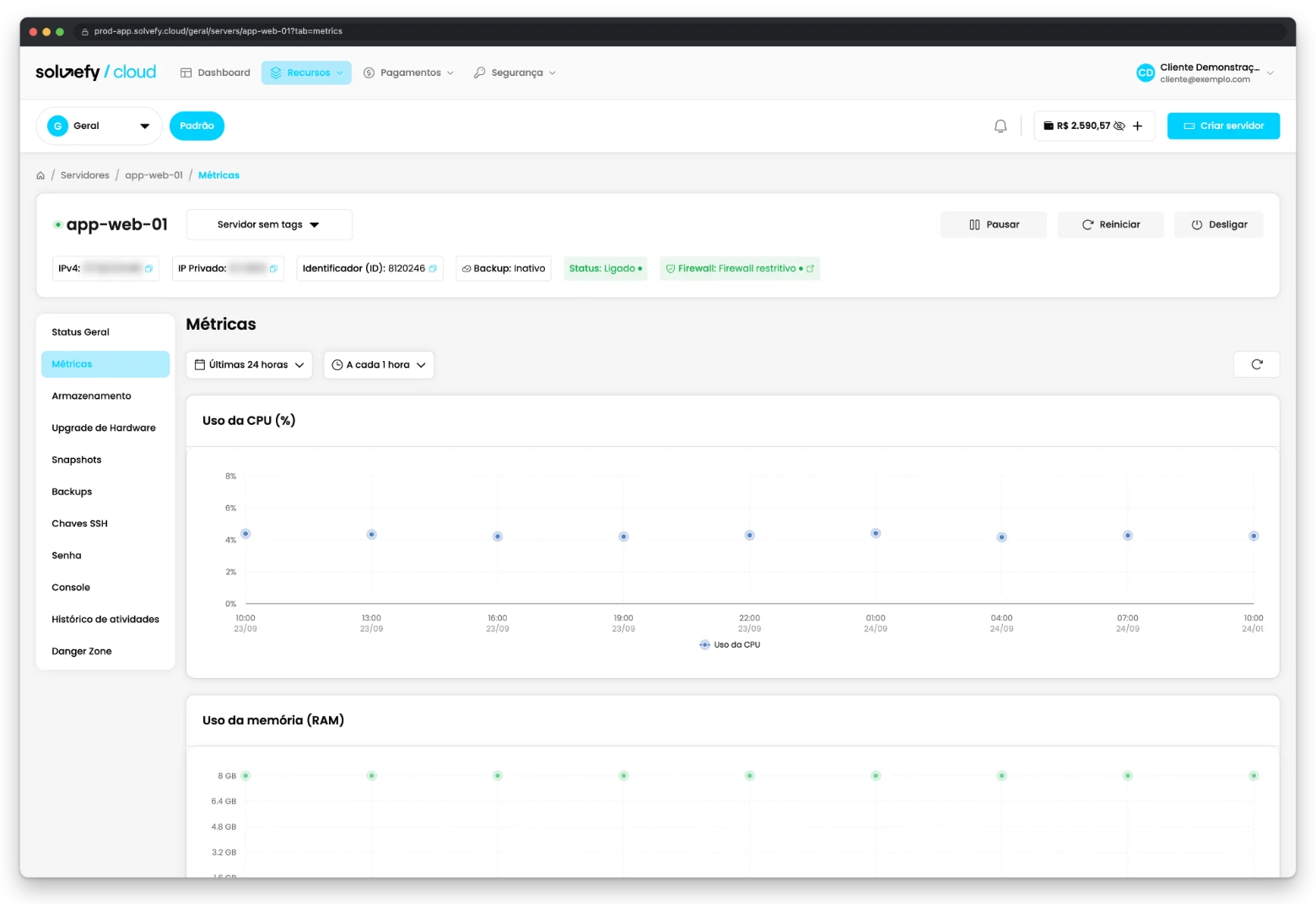Click the Reiniciar button
The height and width of the screenshot is (904, 1316).
click(x=1110, y=224)
